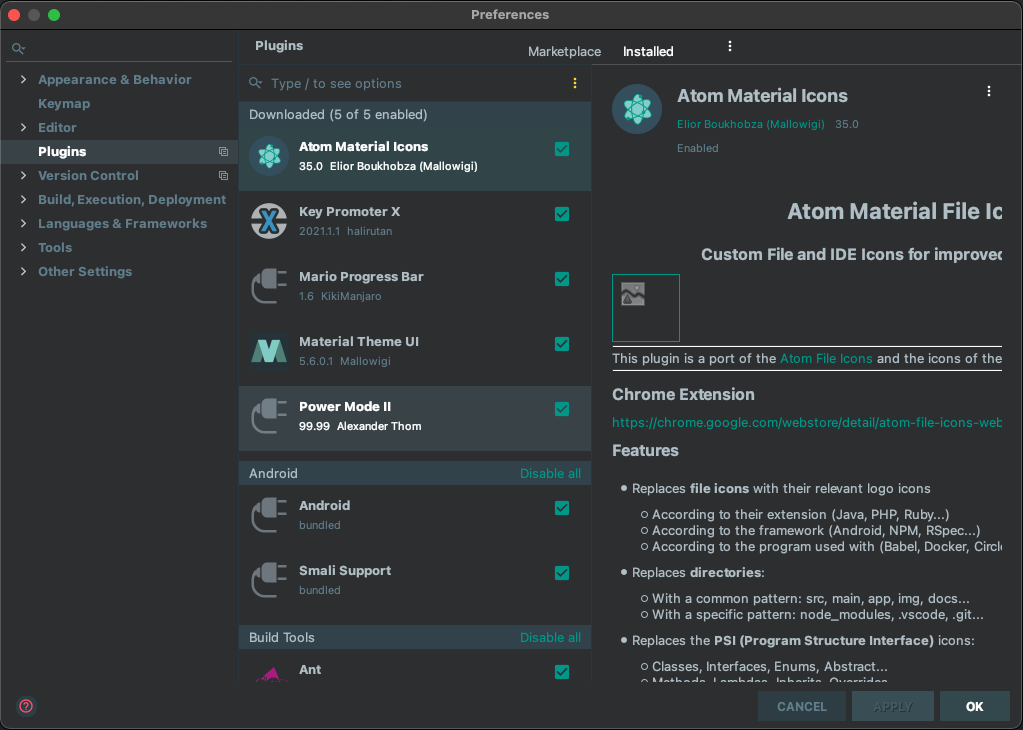1023x730 pixels.
Task: Click Disable all for Build Tools
Action: tap(550, 637)
